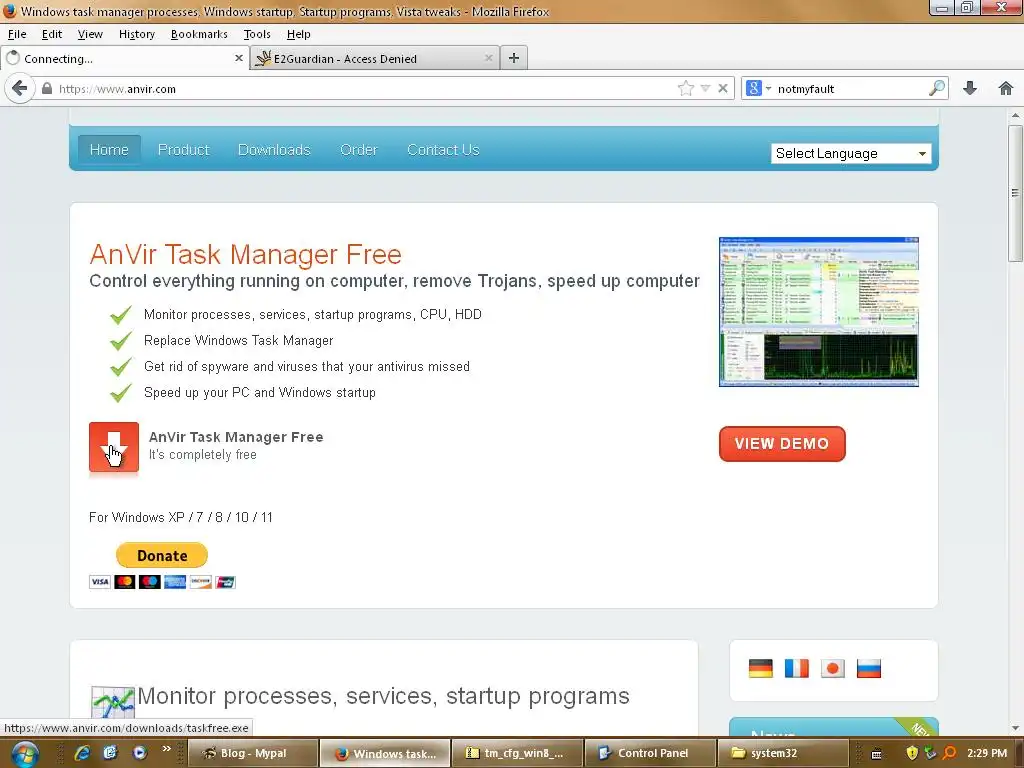Launch Windows Media Player from quick launch
Image resolution: width=1024 pixels, height=768 pixels.
pyautogui.click(x=139, y=753)
